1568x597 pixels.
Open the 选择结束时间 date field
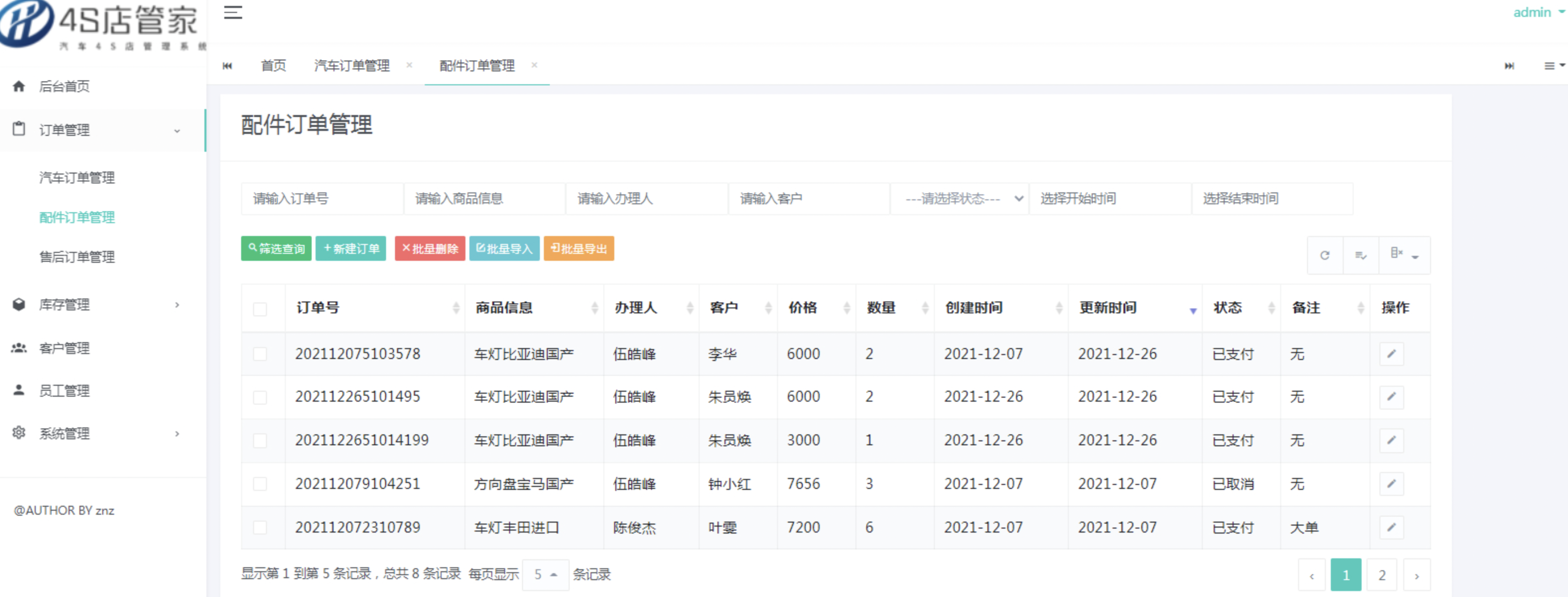(x=1272, y=198)
